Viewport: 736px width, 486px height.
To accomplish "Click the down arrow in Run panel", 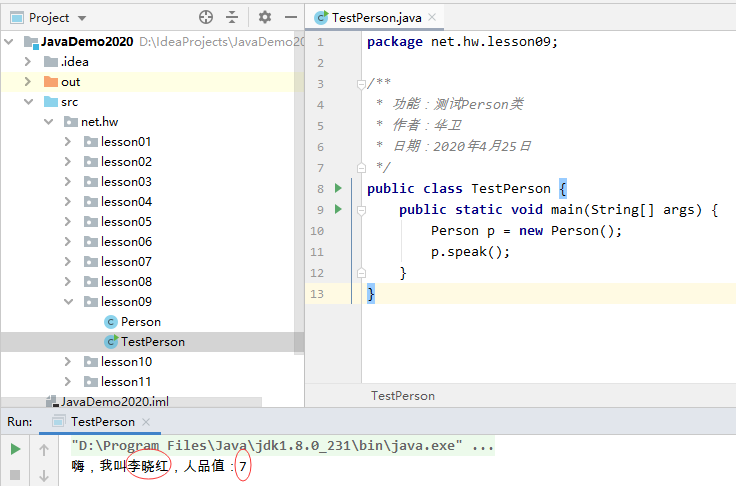I will (x=44, y=476).
